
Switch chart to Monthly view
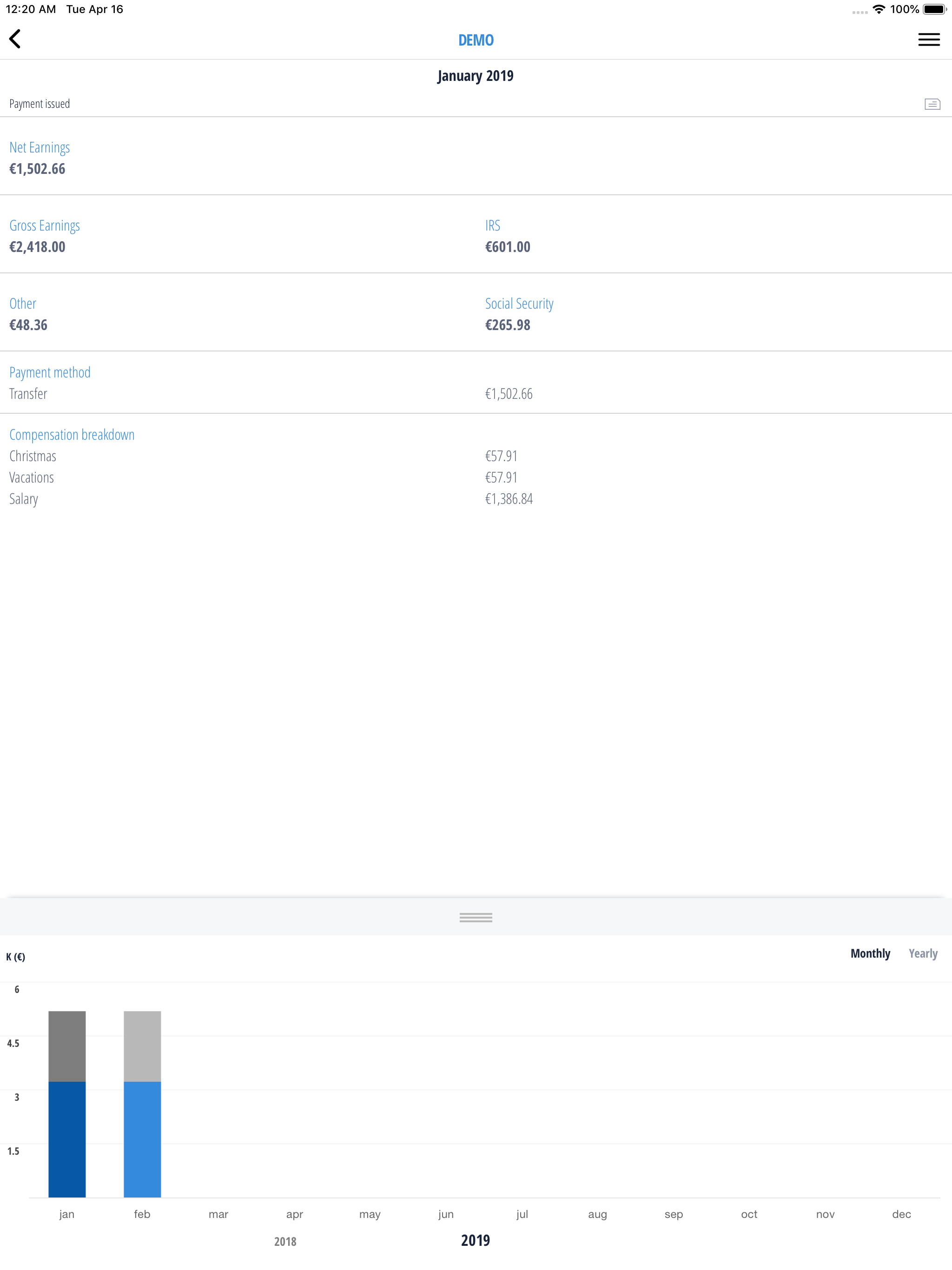click(870, 953)
